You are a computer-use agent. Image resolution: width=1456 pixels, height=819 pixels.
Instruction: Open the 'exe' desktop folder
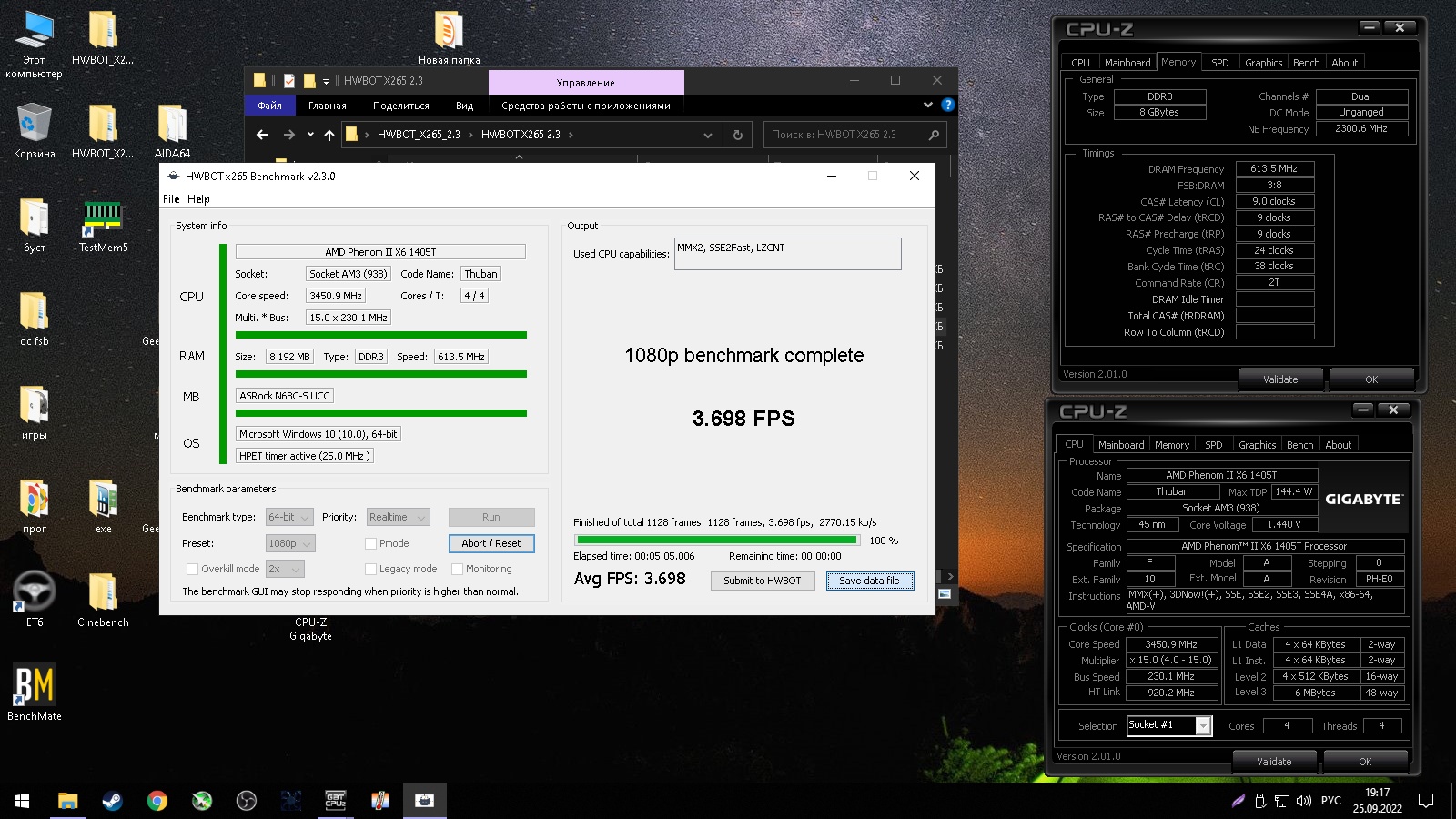coord(103,507)
